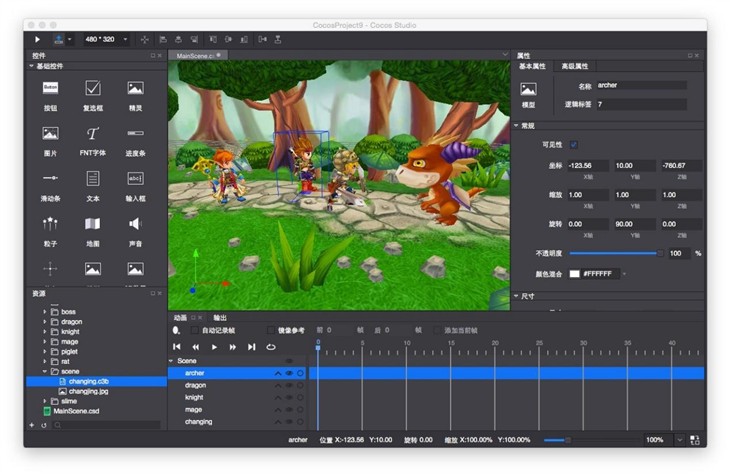Select the slider (滑动条) widget

tap(50, 186)
